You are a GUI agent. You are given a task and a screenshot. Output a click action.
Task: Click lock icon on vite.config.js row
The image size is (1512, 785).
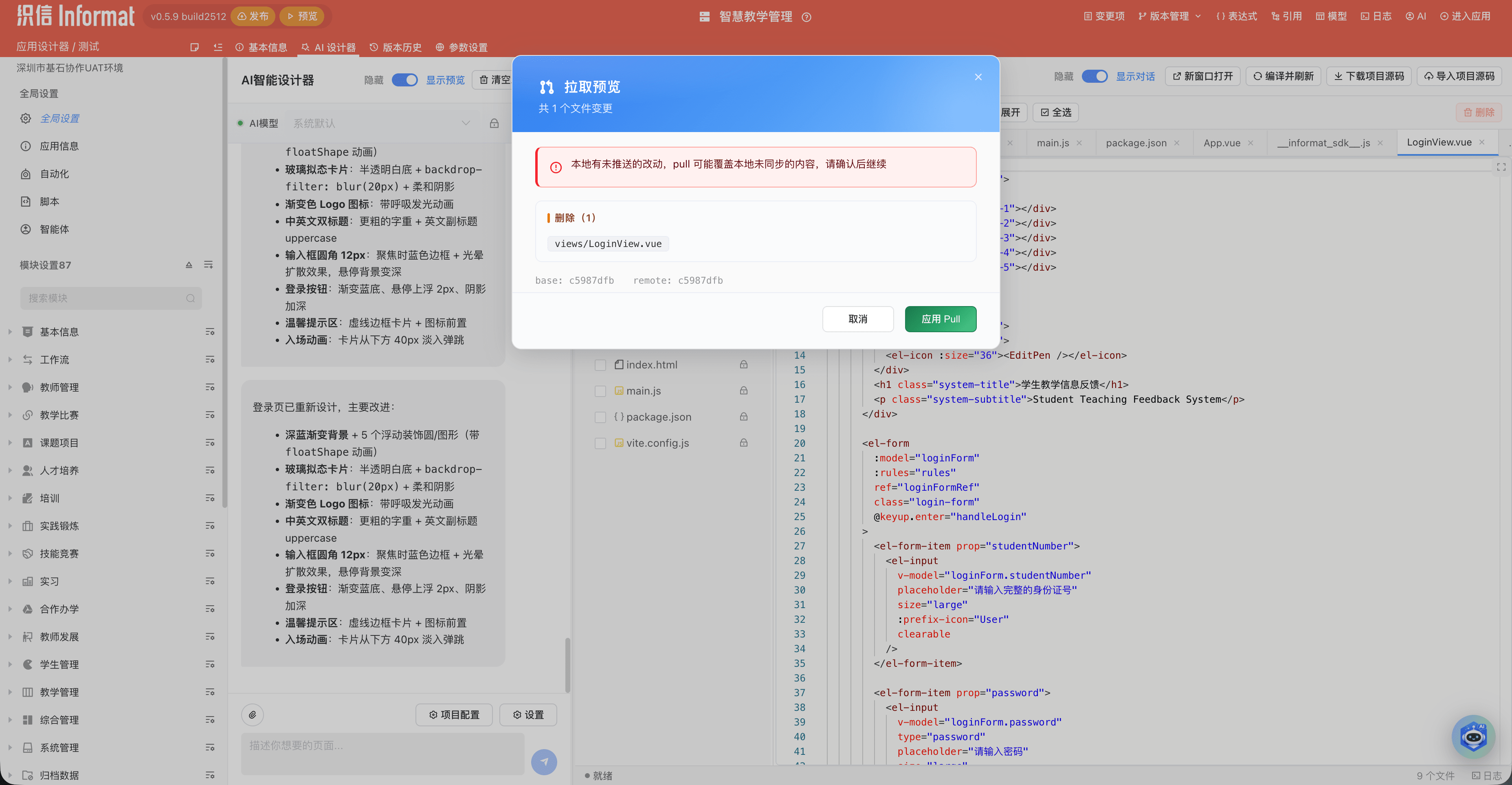[744, 443]
